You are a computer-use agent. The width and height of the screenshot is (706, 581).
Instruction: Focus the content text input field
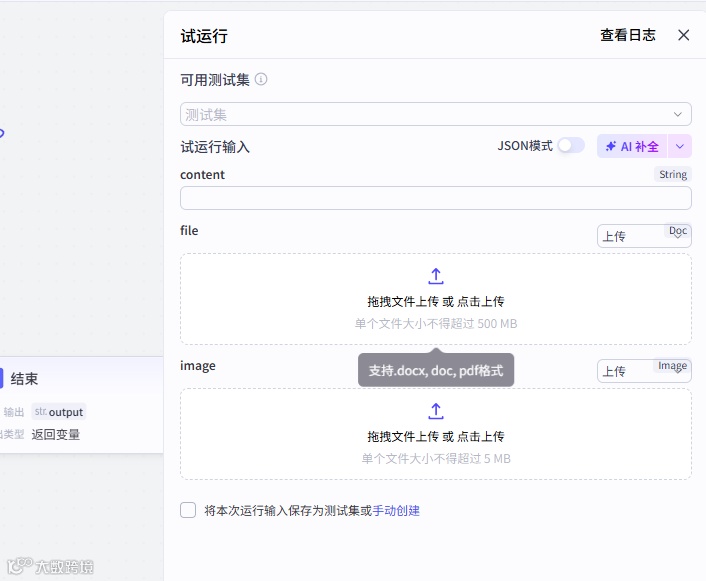click(x=435, y=198)
